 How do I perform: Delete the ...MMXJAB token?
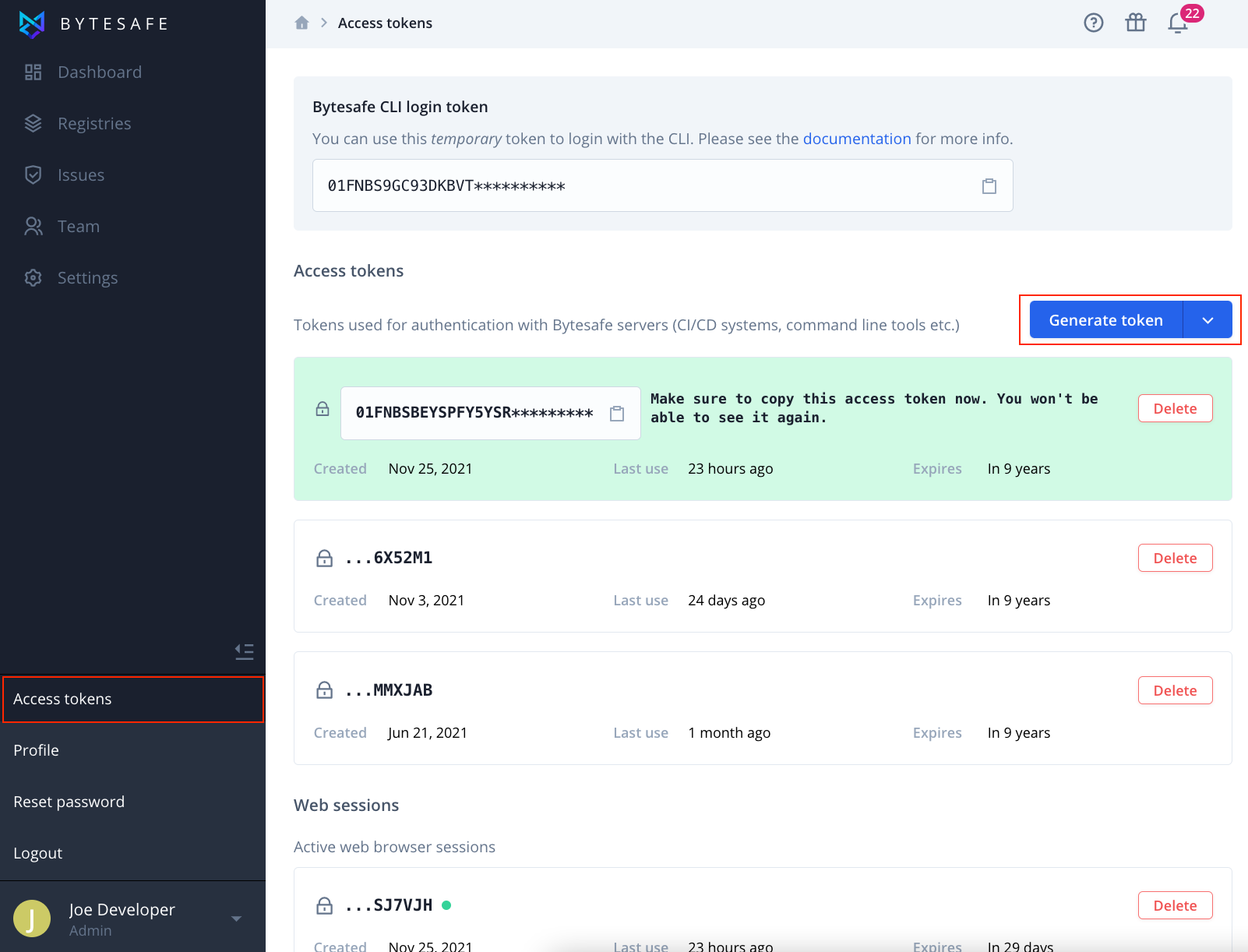(x=1175, y=691)
